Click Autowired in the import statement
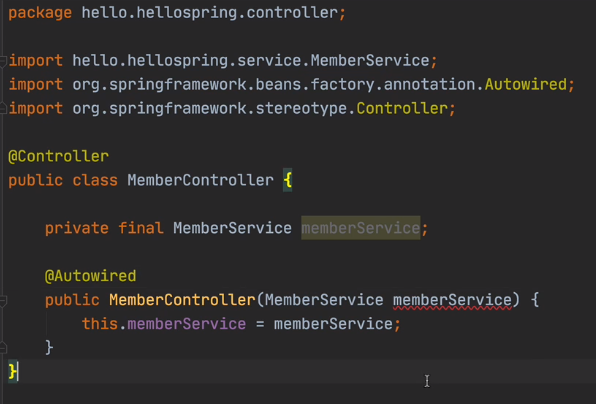The width and height of the screenshot is (596, 404). pos(526,84)
